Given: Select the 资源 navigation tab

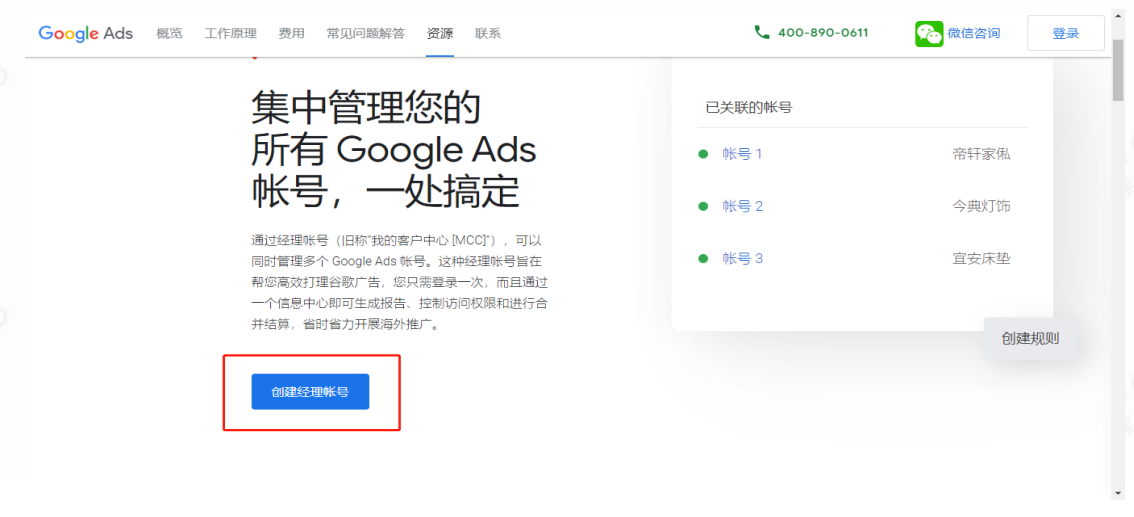Looking at the screenshot, I should [439, 33].
